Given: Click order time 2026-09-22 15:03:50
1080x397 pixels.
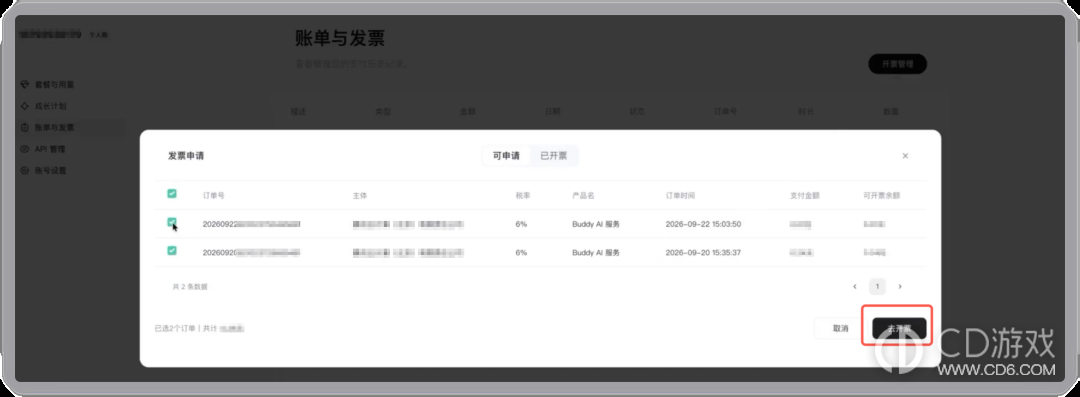Looking at the screenshot, I should (x=703, y=224).
